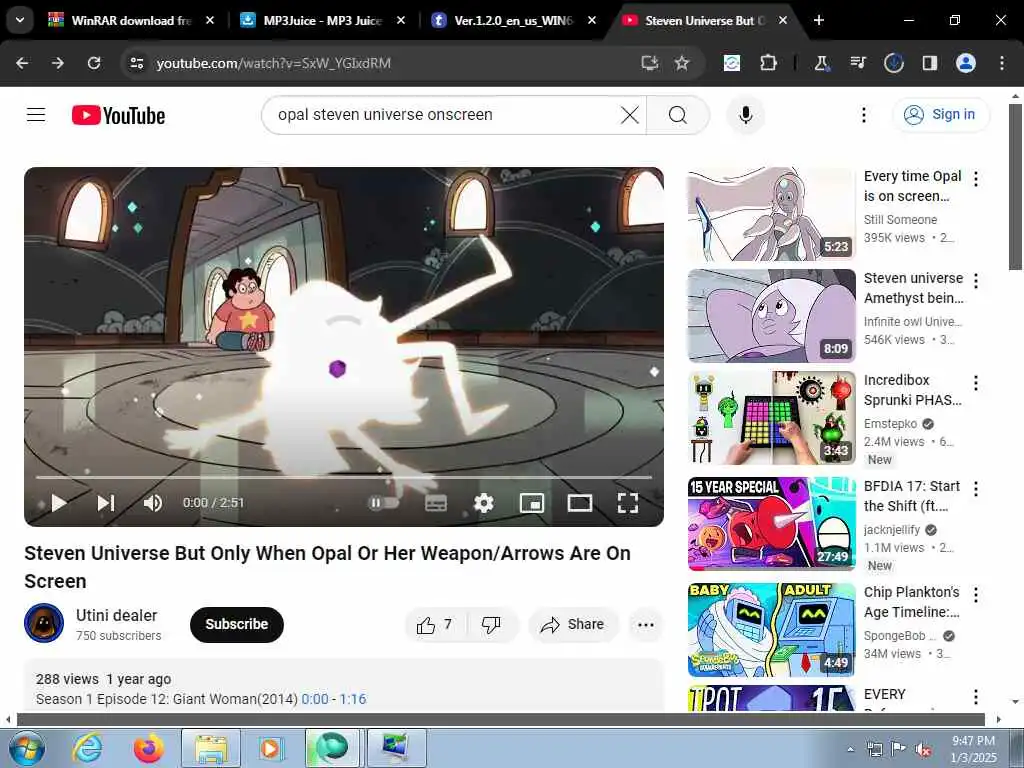This screenshot has width=1024, height=768.
Task: Jump to 1:16 timestamp in description
Action: (x=353, y=699)
